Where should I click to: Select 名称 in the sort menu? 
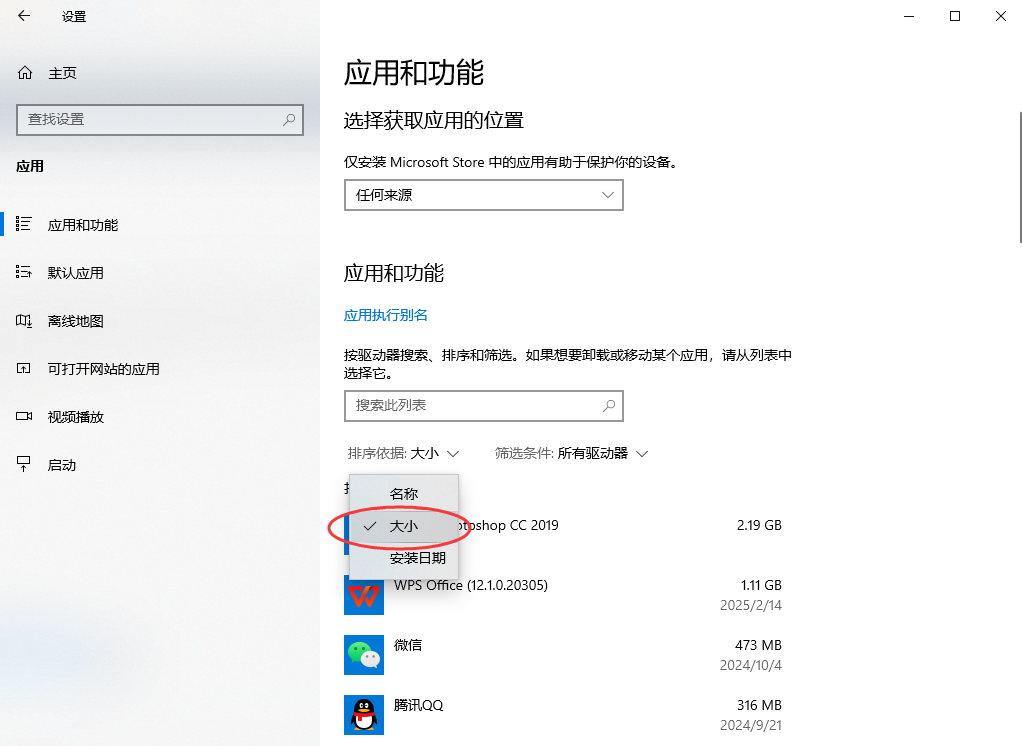(404, 493)
